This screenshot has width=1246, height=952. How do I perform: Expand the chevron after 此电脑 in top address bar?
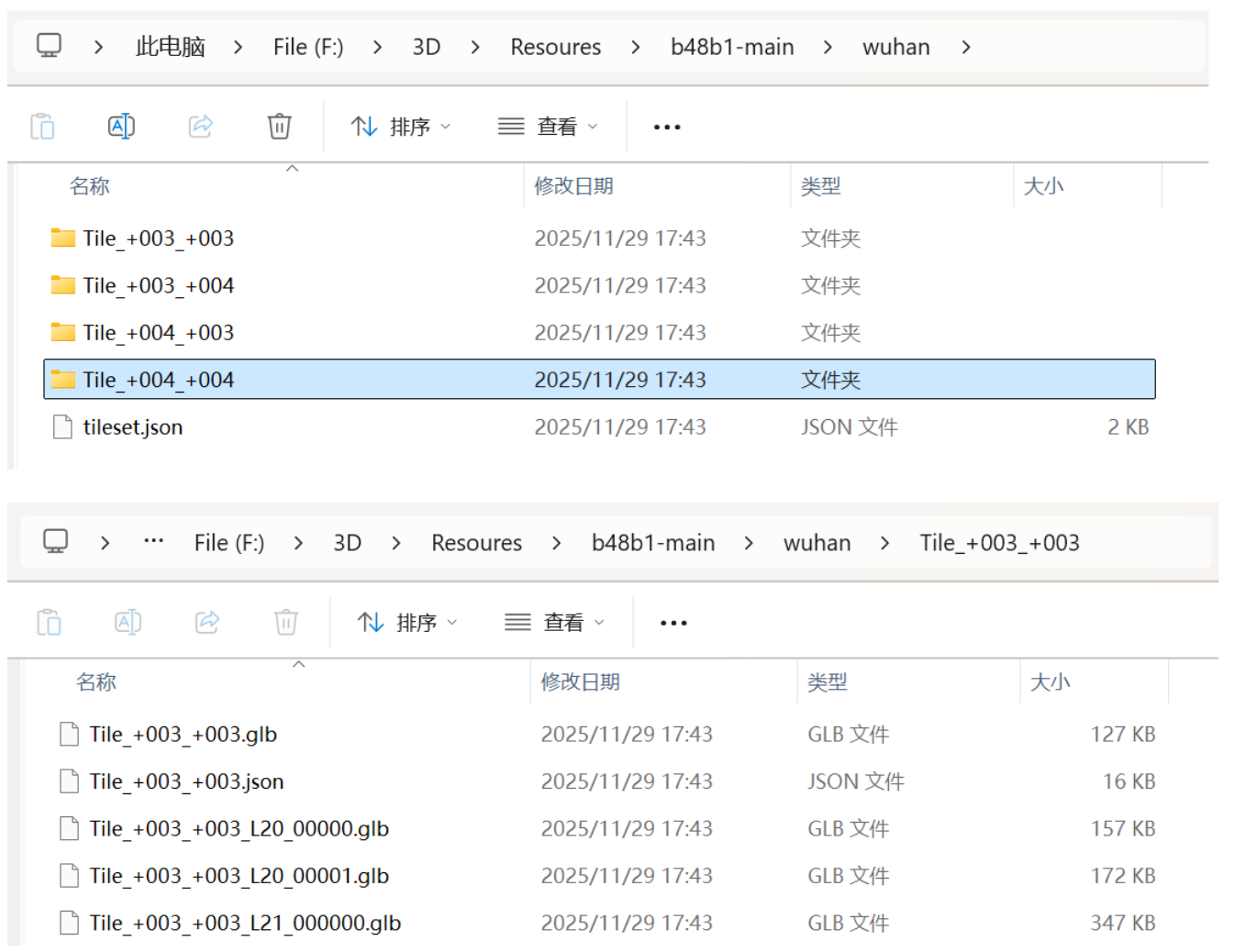click(x=238, y=47)
